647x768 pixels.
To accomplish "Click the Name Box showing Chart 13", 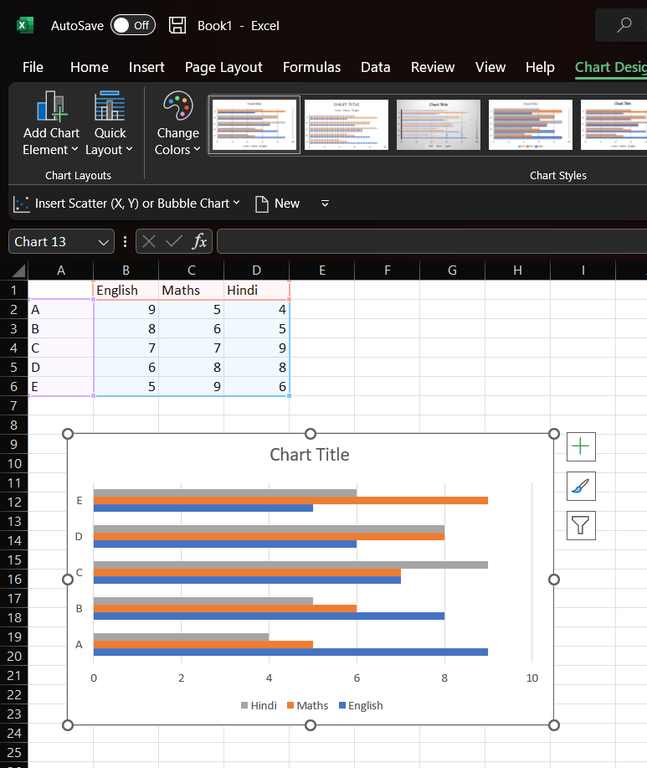I will tap(53, 241).
